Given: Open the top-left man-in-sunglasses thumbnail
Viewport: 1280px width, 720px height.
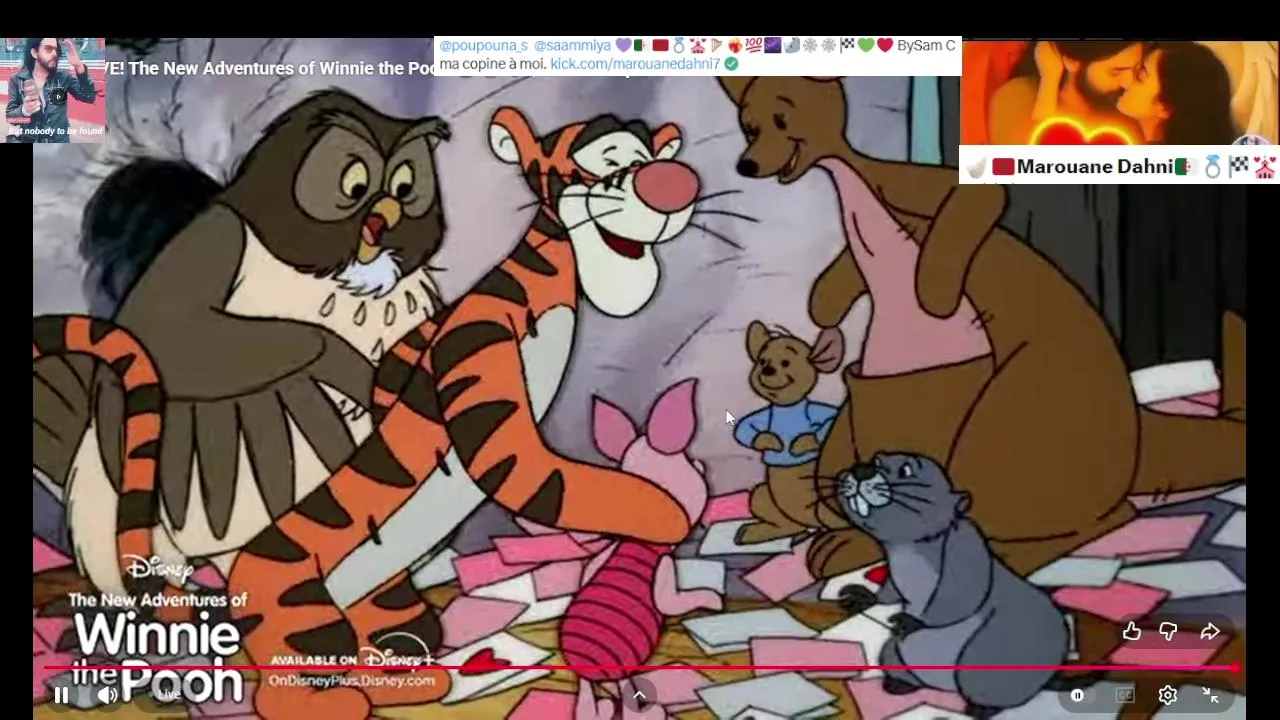Looking at the screenshot, I should [53, 90].
